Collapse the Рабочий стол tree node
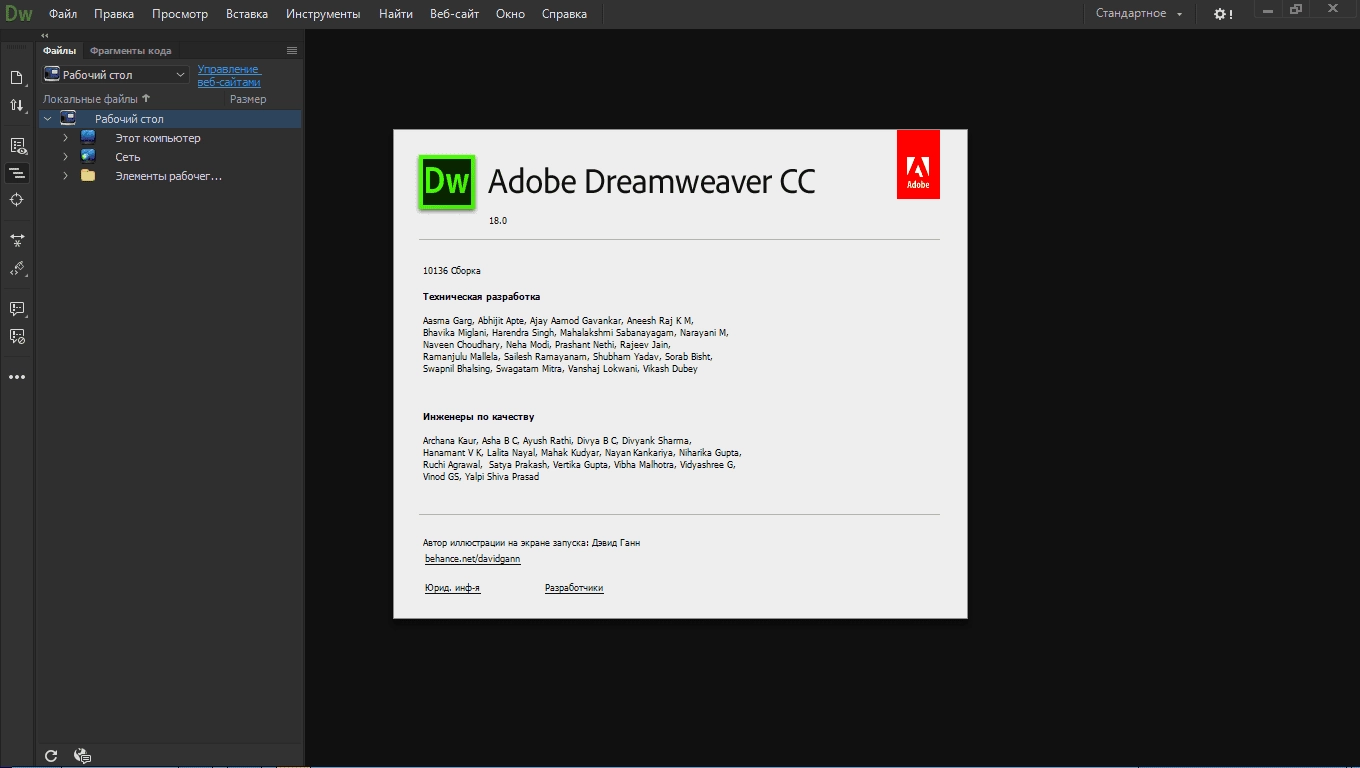The height and width of the screenshot is (768, 1360). [x=47, y=119]
